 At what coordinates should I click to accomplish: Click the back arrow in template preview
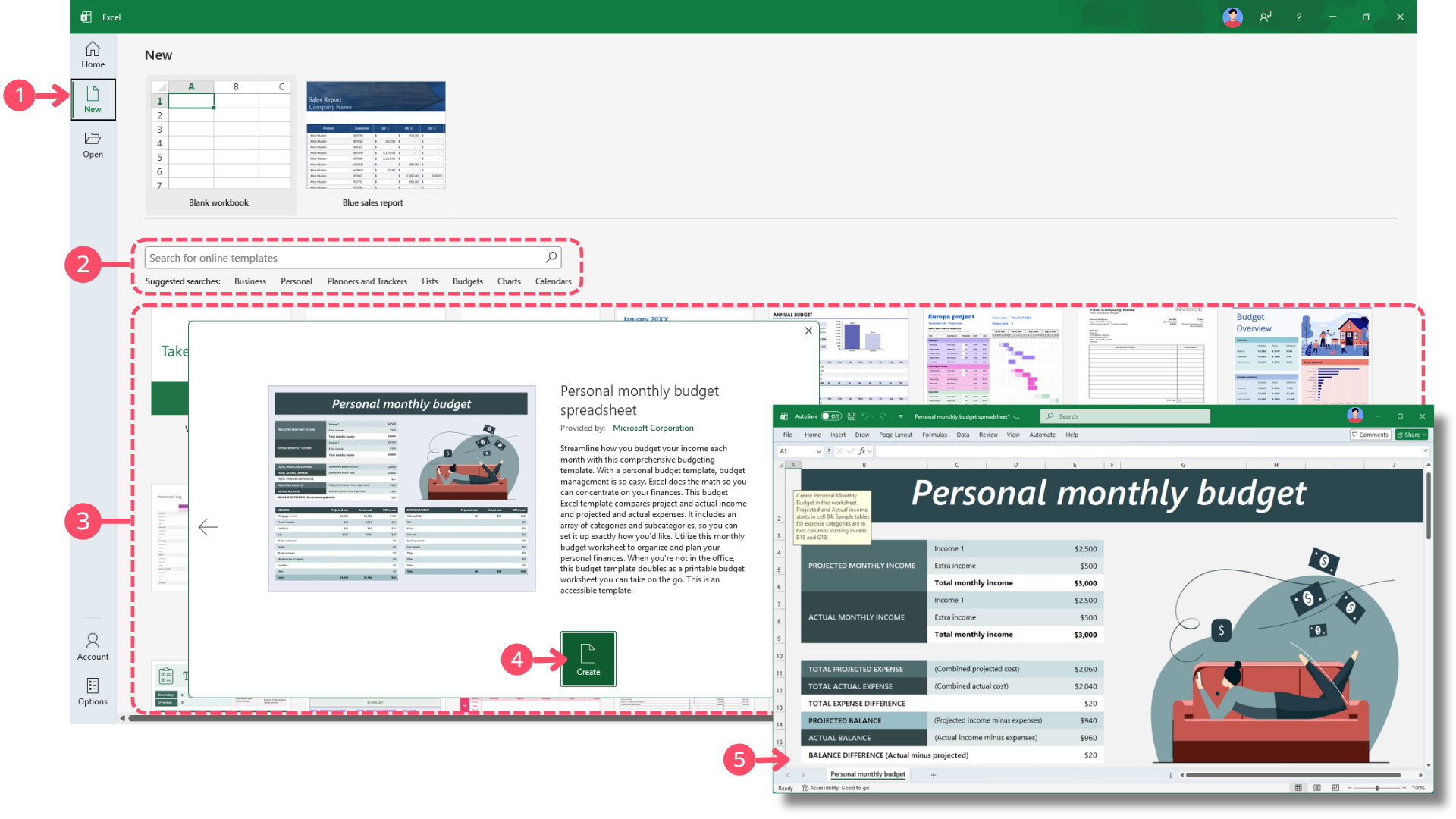point(208,527)
